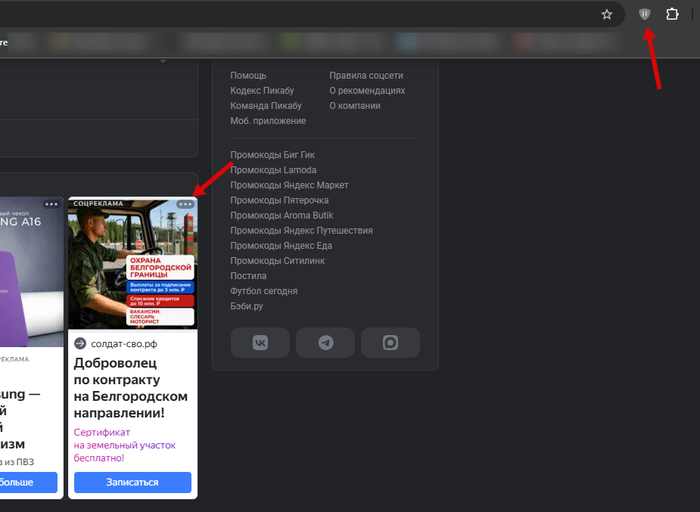Open options menu on the soldier ad
700x512 pixels.
tap(185, 204)
